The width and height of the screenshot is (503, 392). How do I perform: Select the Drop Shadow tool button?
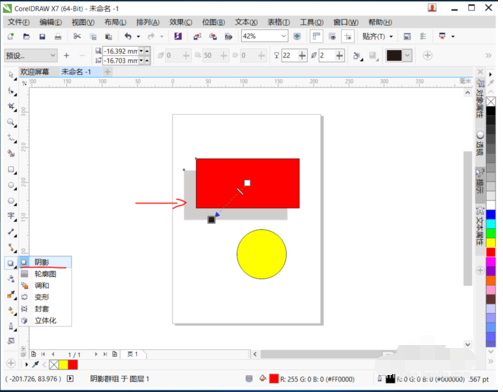click(11, 263)
